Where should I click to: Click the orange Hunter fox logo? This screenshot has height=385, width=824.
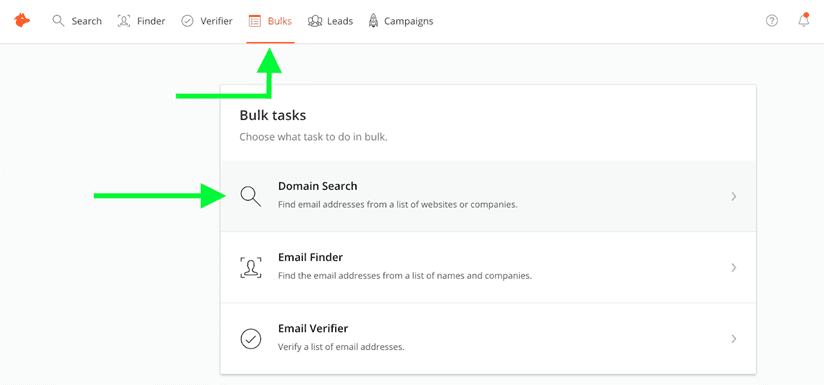(x=22, y=21)
